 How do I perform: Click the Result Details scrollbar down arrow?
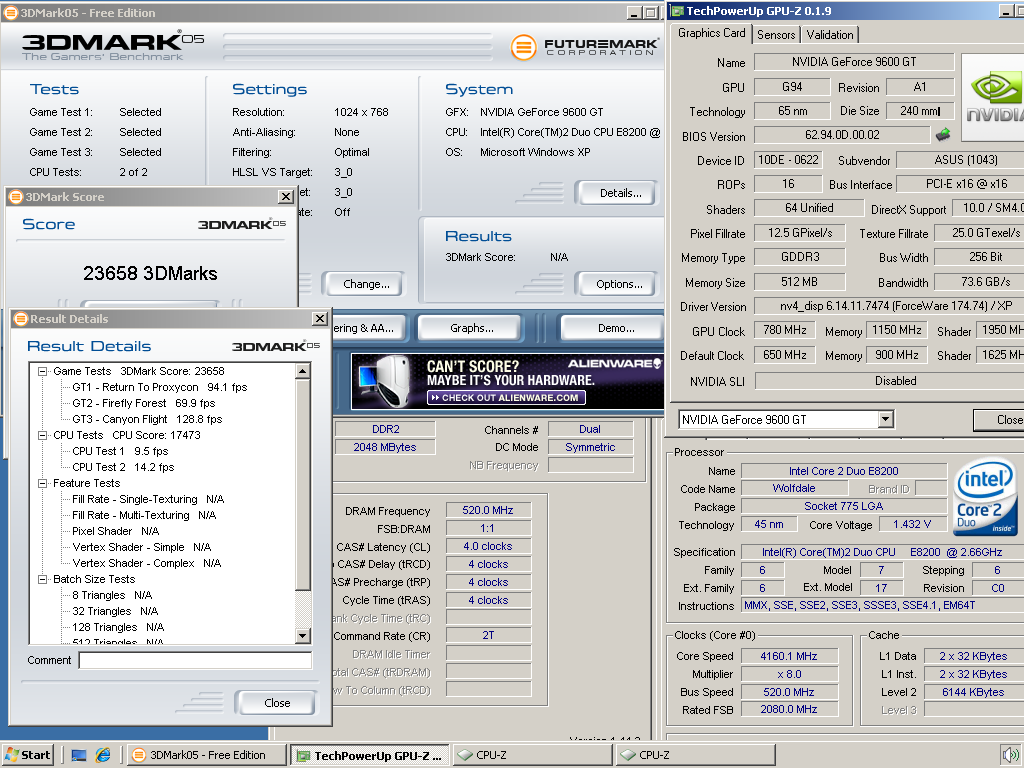(302, 635)
